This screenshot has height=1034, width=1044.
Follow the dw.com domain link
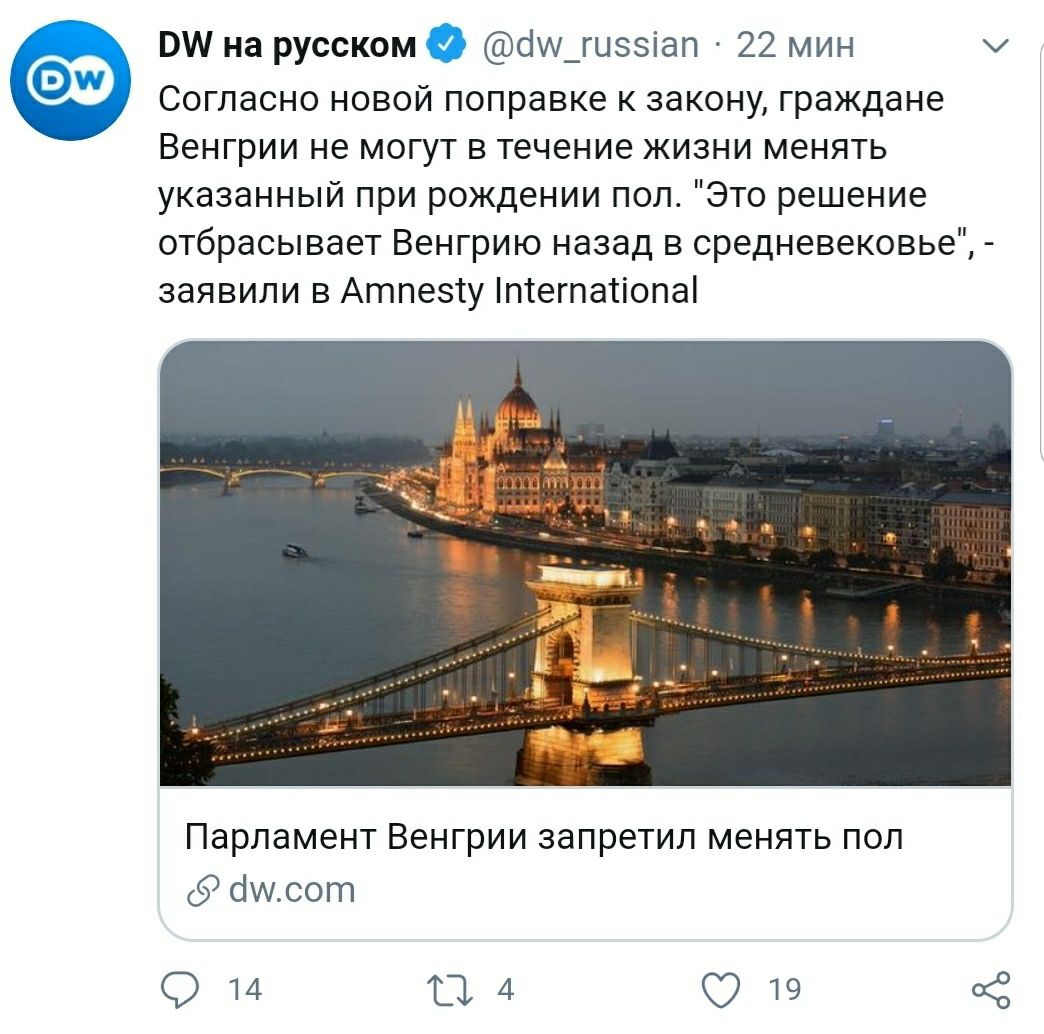point(292,890)
